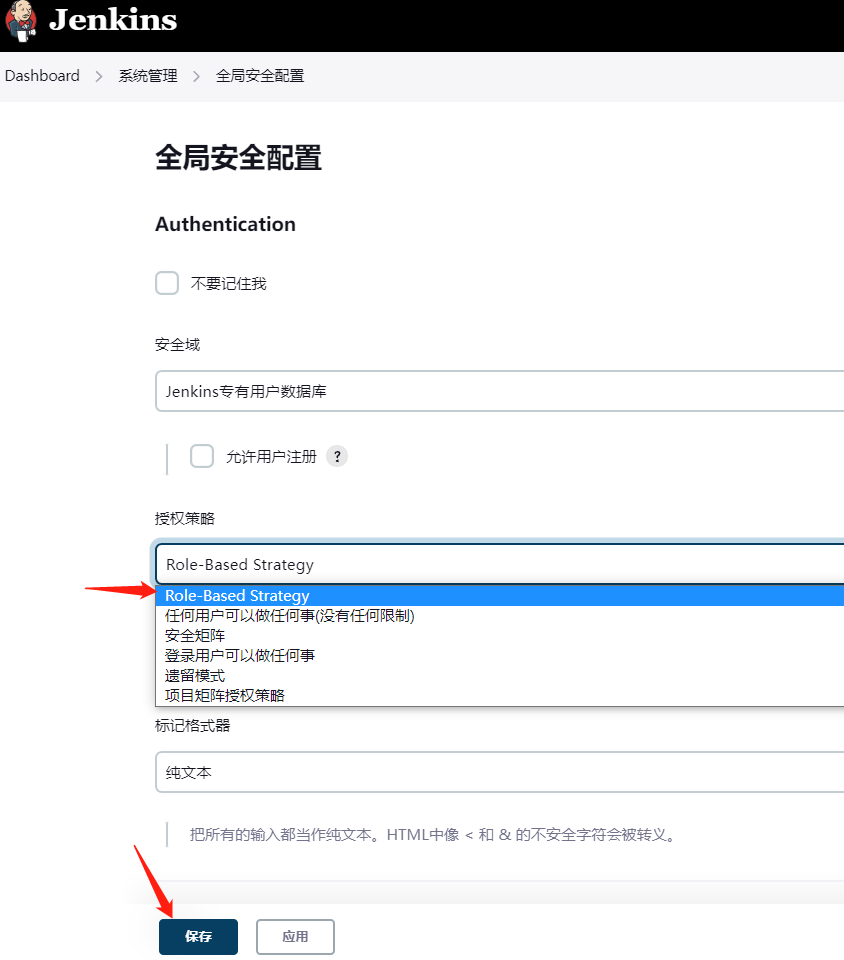This screenshot has width=844, height=960.
Task: Click the Jenkins butler mascot icon
Action: point(21,22)
